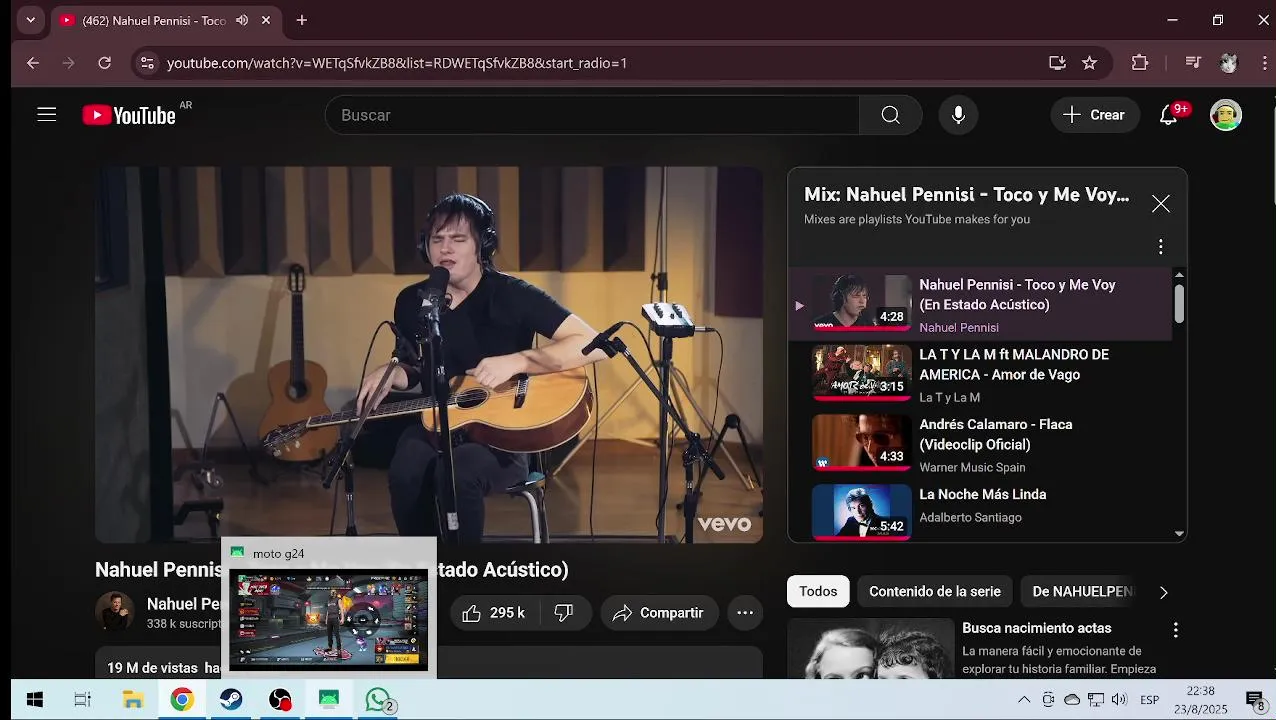Open the tab search dropdown arrow
Viewport: 1276px width, 720px height.
coord(30,20)
